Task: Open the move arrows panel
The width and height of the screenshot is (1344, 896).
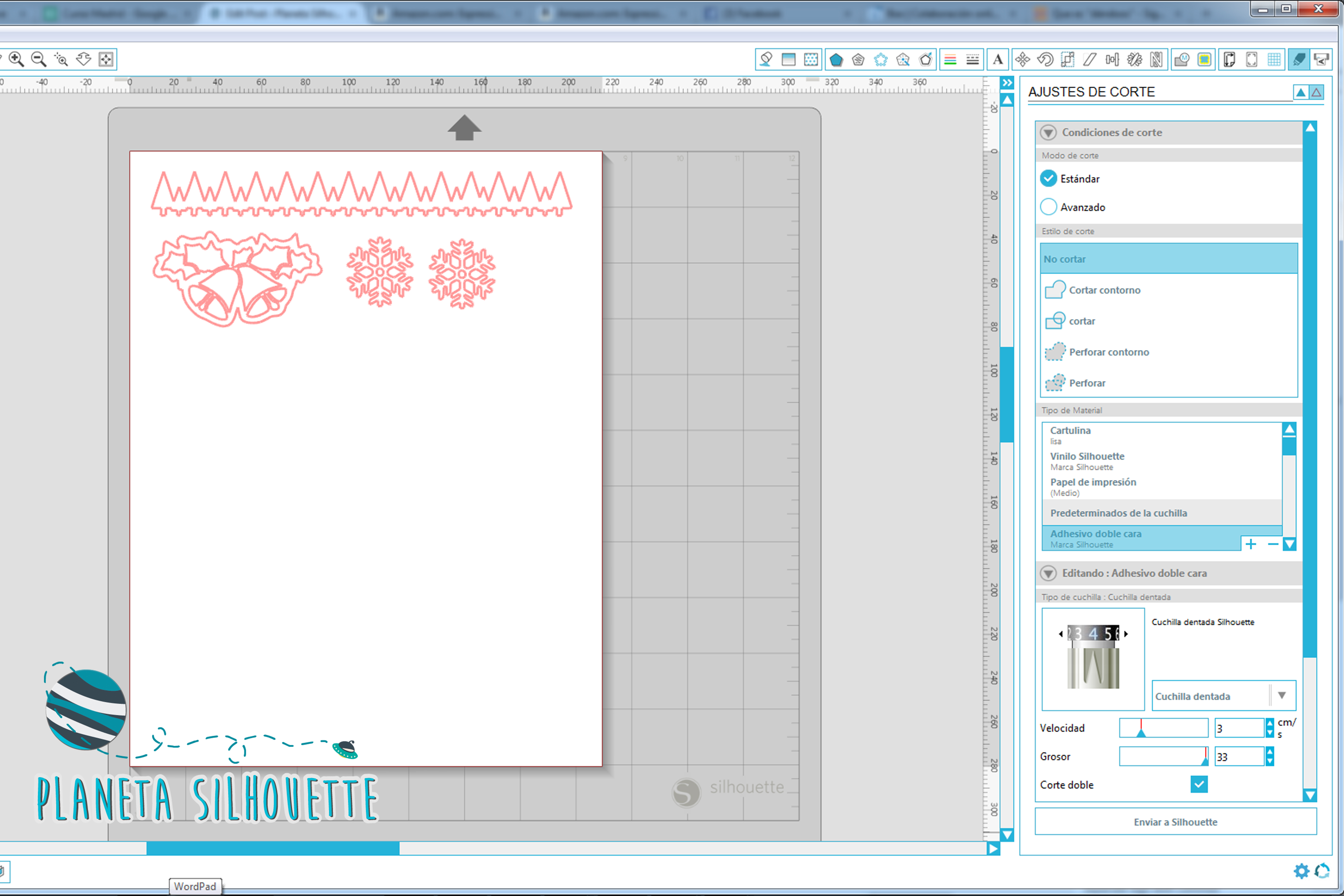Action: pos(1023,59)
